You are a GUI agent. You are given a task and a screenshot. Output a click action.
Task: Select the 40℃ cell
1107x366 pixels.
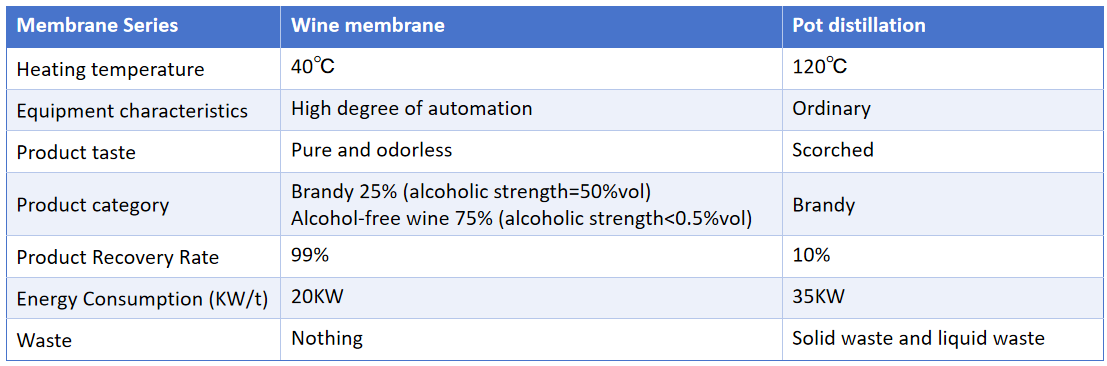coord(532,69)
